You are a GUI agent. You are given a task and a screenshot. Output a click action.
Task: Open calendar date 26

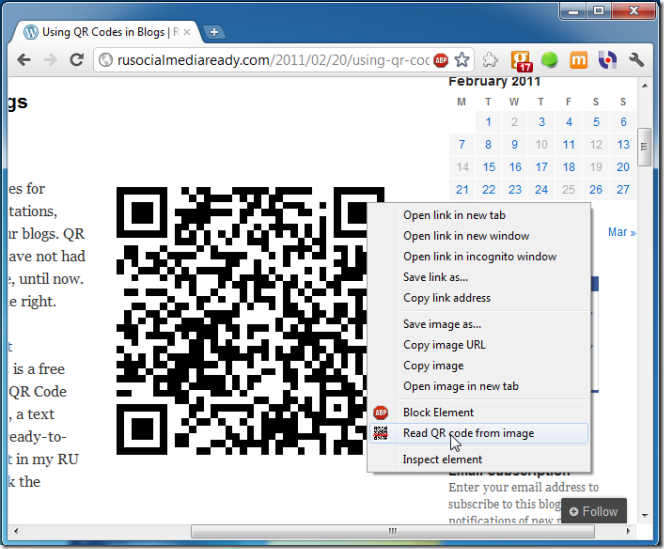coord(596,189)
